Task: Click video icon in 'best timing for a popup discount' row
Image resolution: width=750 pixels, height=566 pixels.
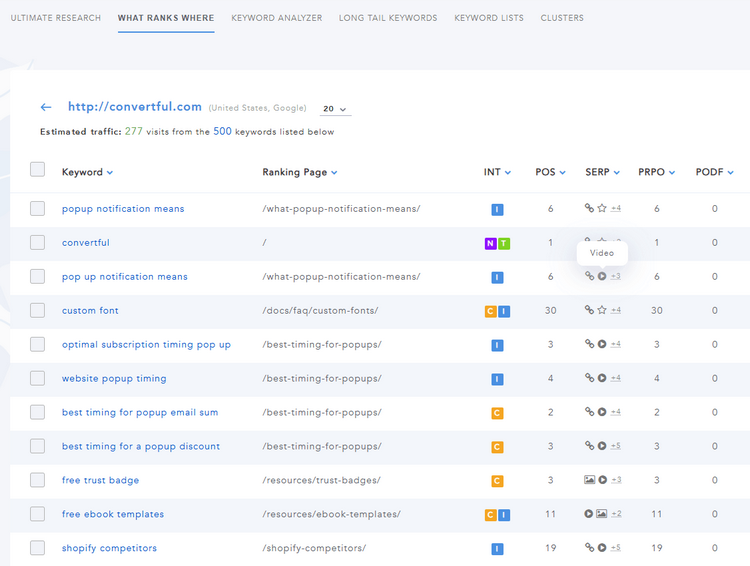Action: click(602, 446)
